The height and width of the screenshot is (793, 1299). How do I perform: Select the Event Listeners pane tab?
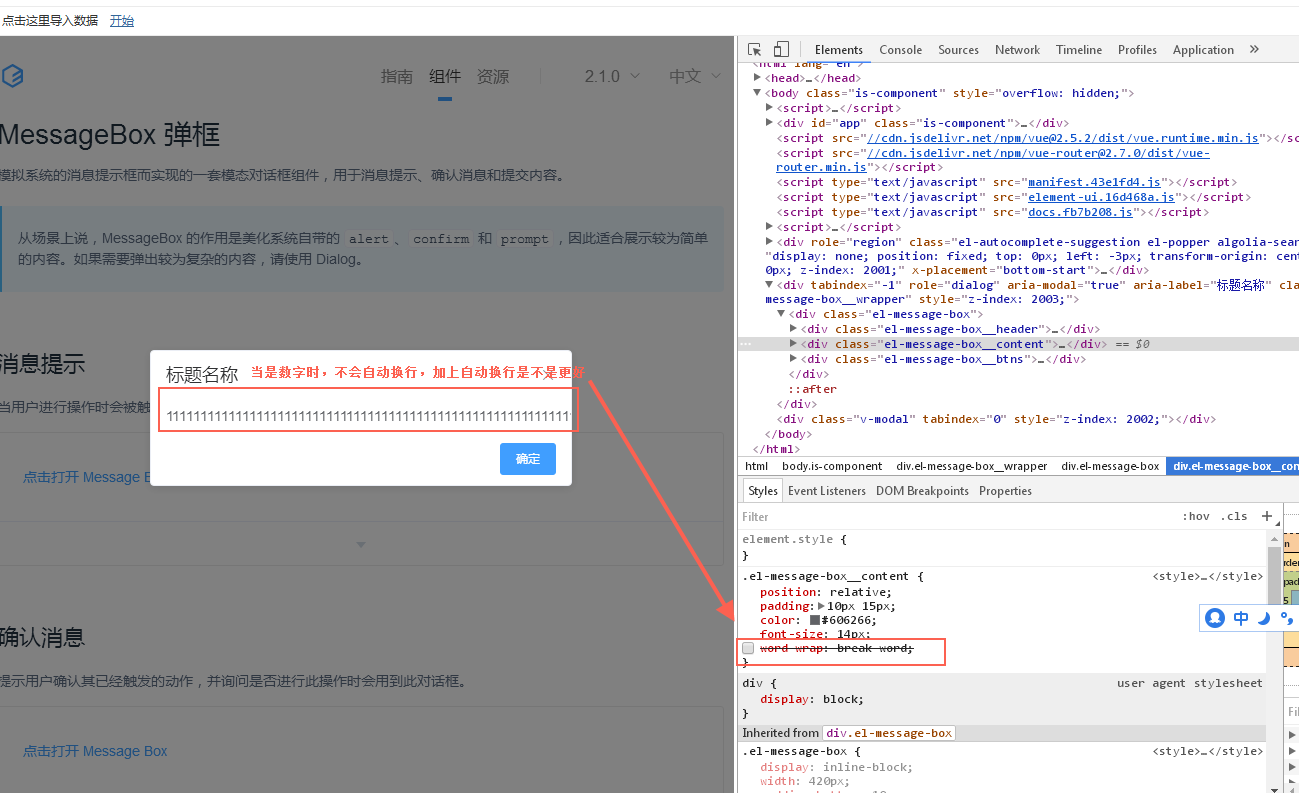827,491
